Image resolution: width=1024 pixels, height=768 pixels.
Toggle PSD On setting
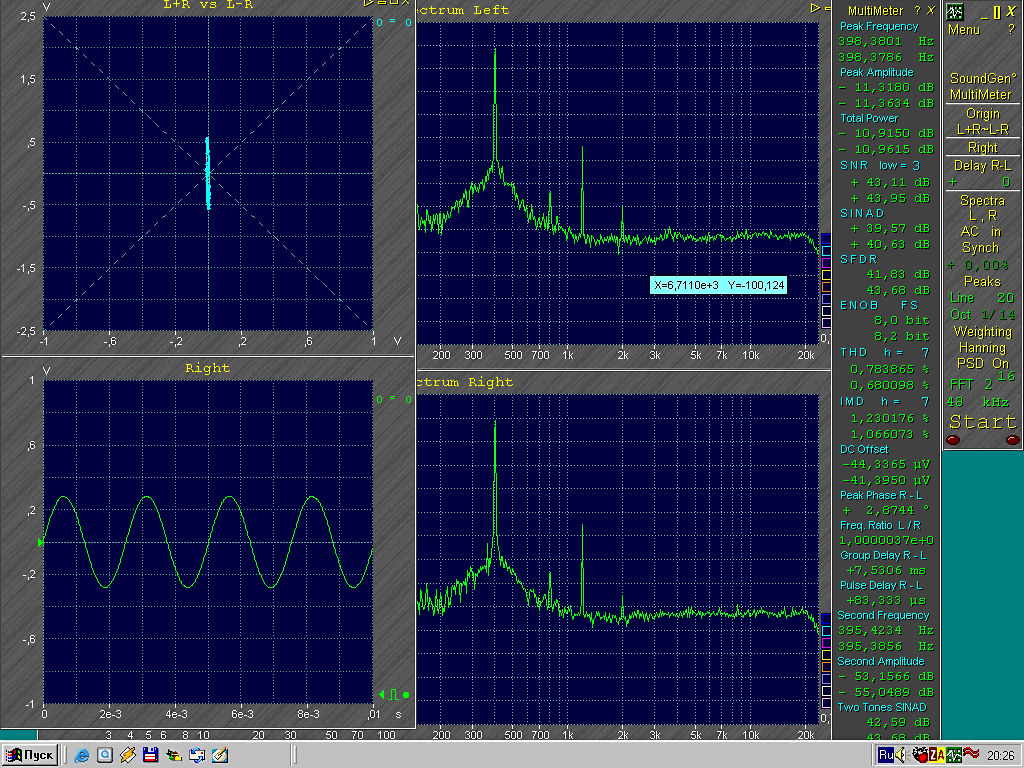tap(981, 364)
